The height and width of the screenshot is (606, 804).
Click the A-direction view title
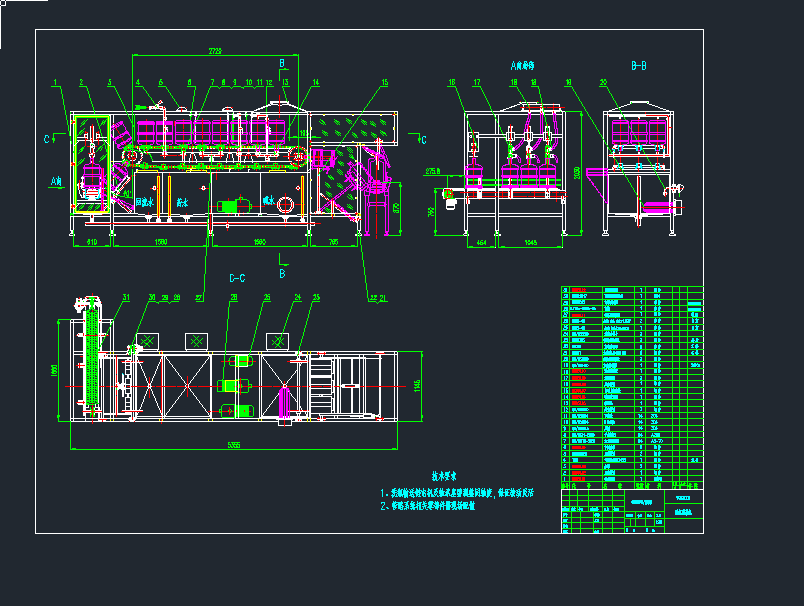point(523,65)
